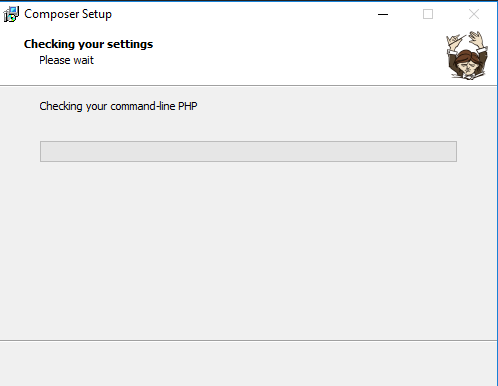The height and width of the screenshot is (386, 498).
Task: Click the "Composer Setup" window title text
Action: pyautogui.click(x=68, y=14)
